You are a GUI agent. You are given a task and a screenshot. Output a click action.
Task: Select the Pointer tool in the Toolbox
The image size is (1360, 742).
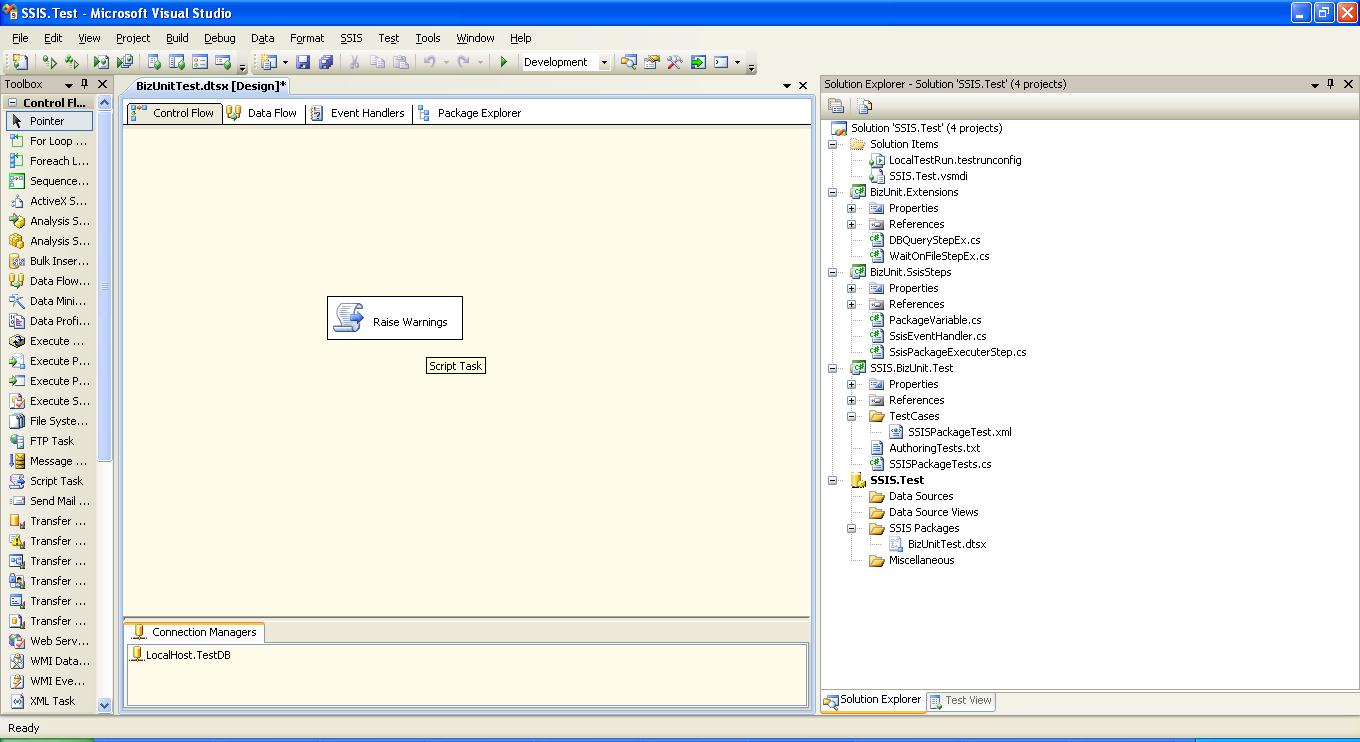click(49, 121)
